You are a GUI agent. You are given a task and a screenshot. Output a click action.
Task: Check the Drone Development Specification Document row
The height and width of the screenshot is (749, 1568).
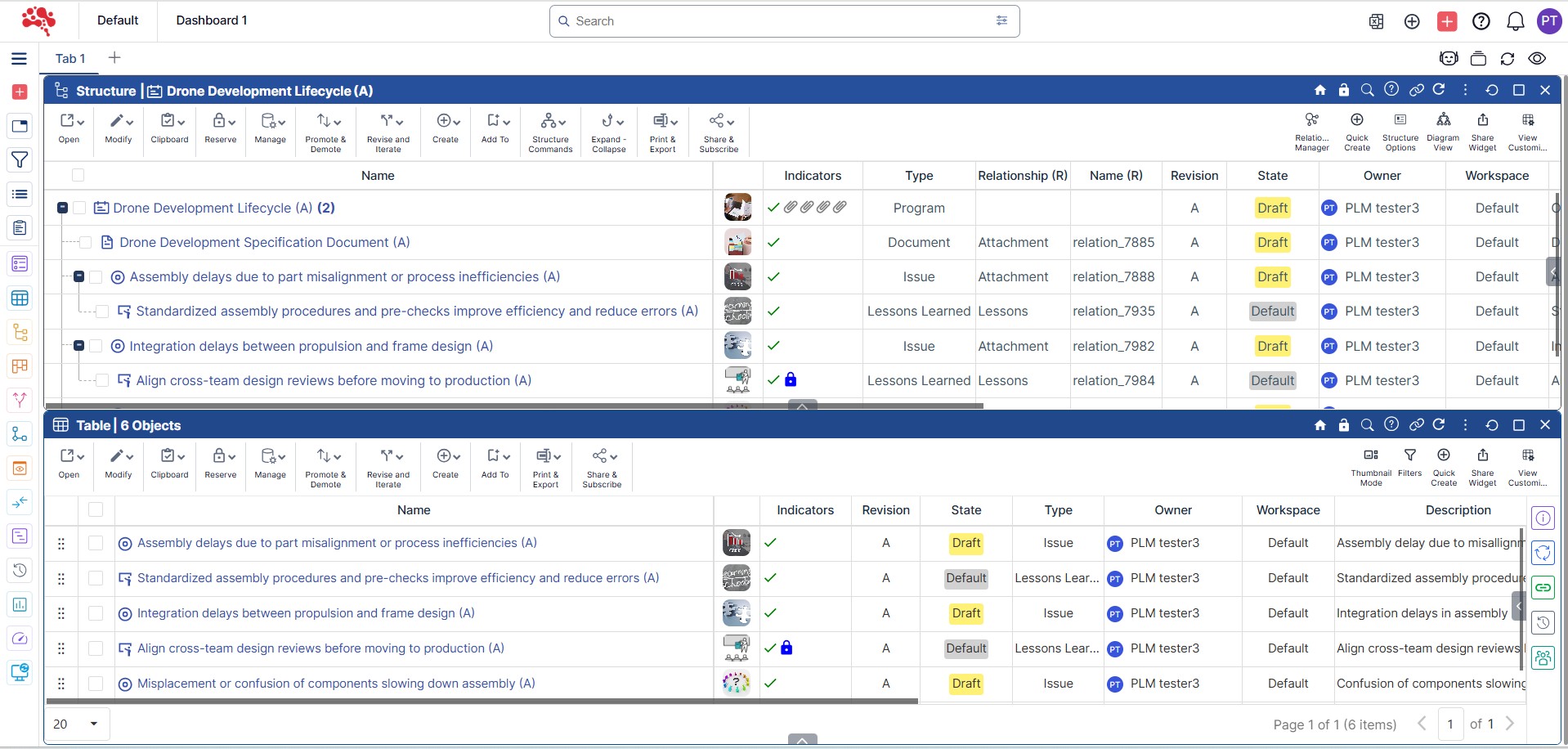coord(85,243)
